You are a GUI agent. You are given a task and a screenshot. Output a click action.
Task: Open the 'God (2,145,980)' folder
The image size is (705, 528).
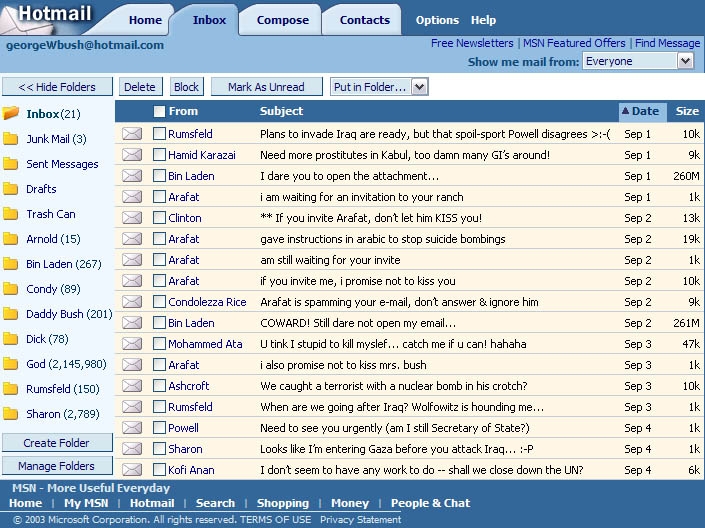(66, 364)
